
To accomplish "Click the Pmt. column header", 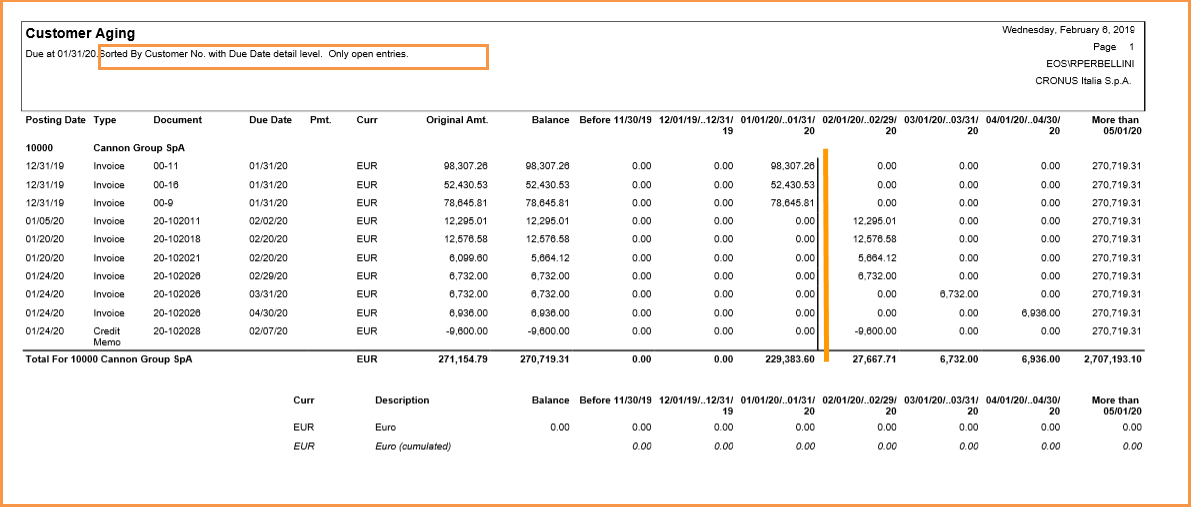I will click(x=320, y=120).
